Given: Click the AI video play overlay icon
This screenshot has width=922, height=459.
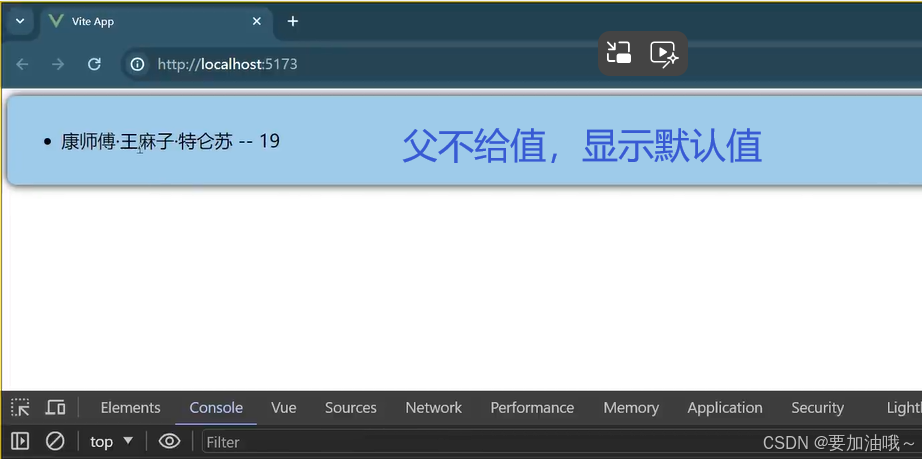Looking at the screenshot, I should tap(664, 53).
